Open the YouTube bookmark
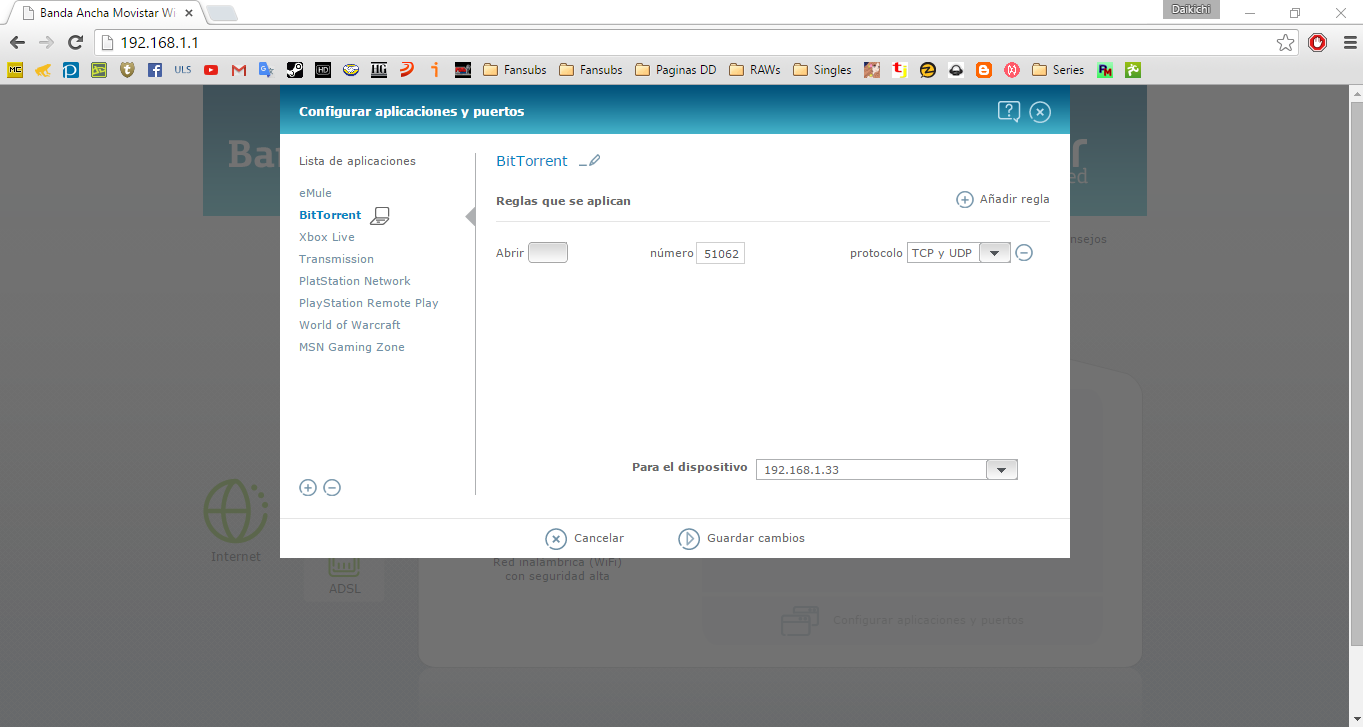This screenshot has height=727, width=1363. pos(211,70)
